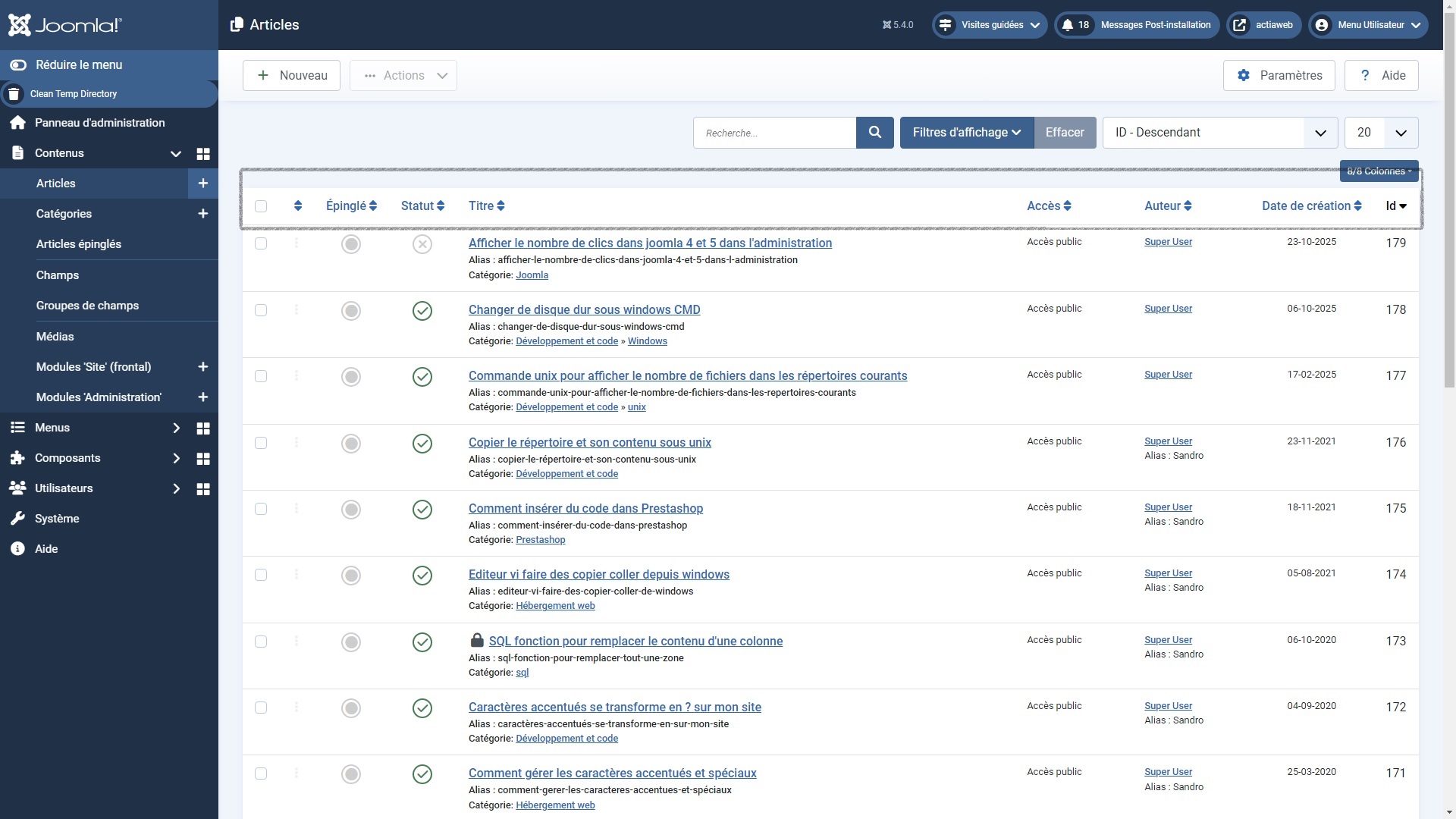Open the Actions dropdown
This screenshot has height=819, width=1456.
(403, 75)
